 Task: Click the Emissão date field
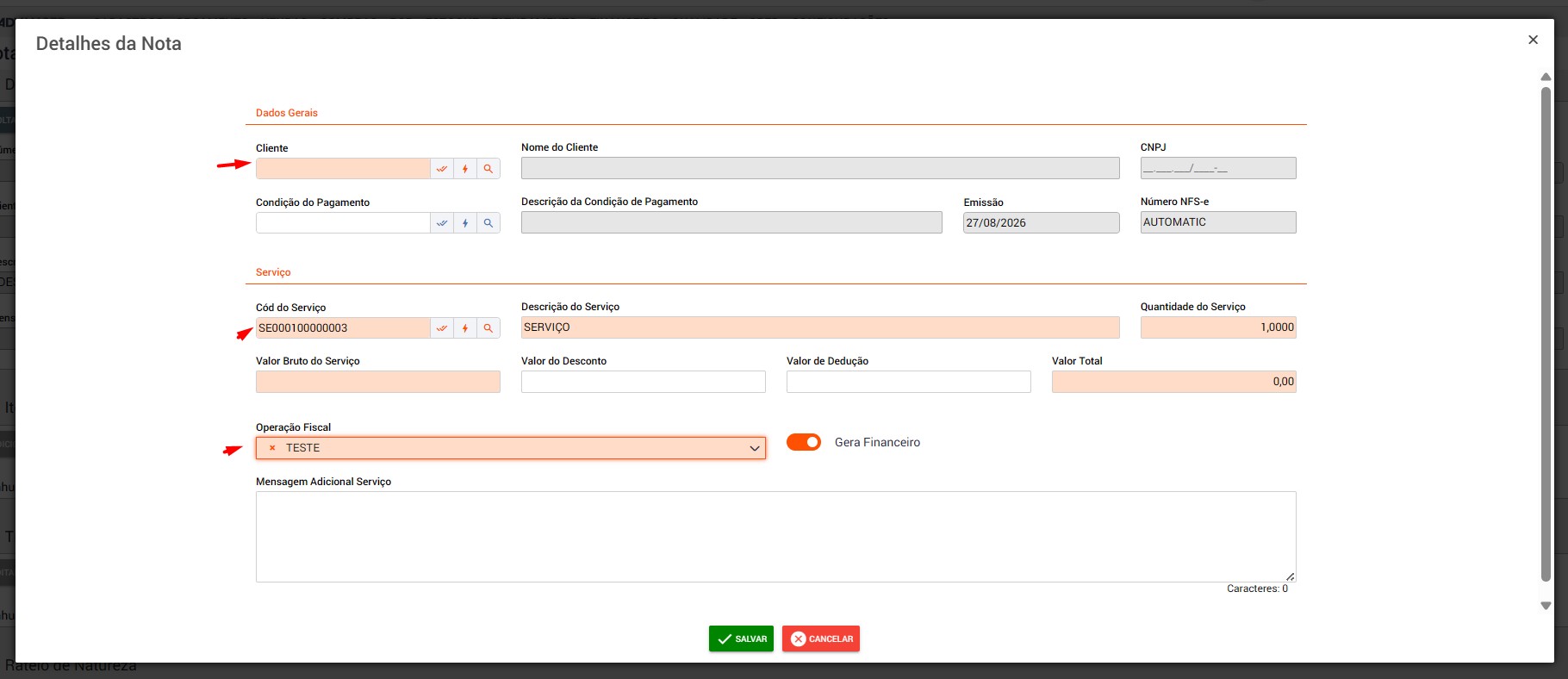1041,223
